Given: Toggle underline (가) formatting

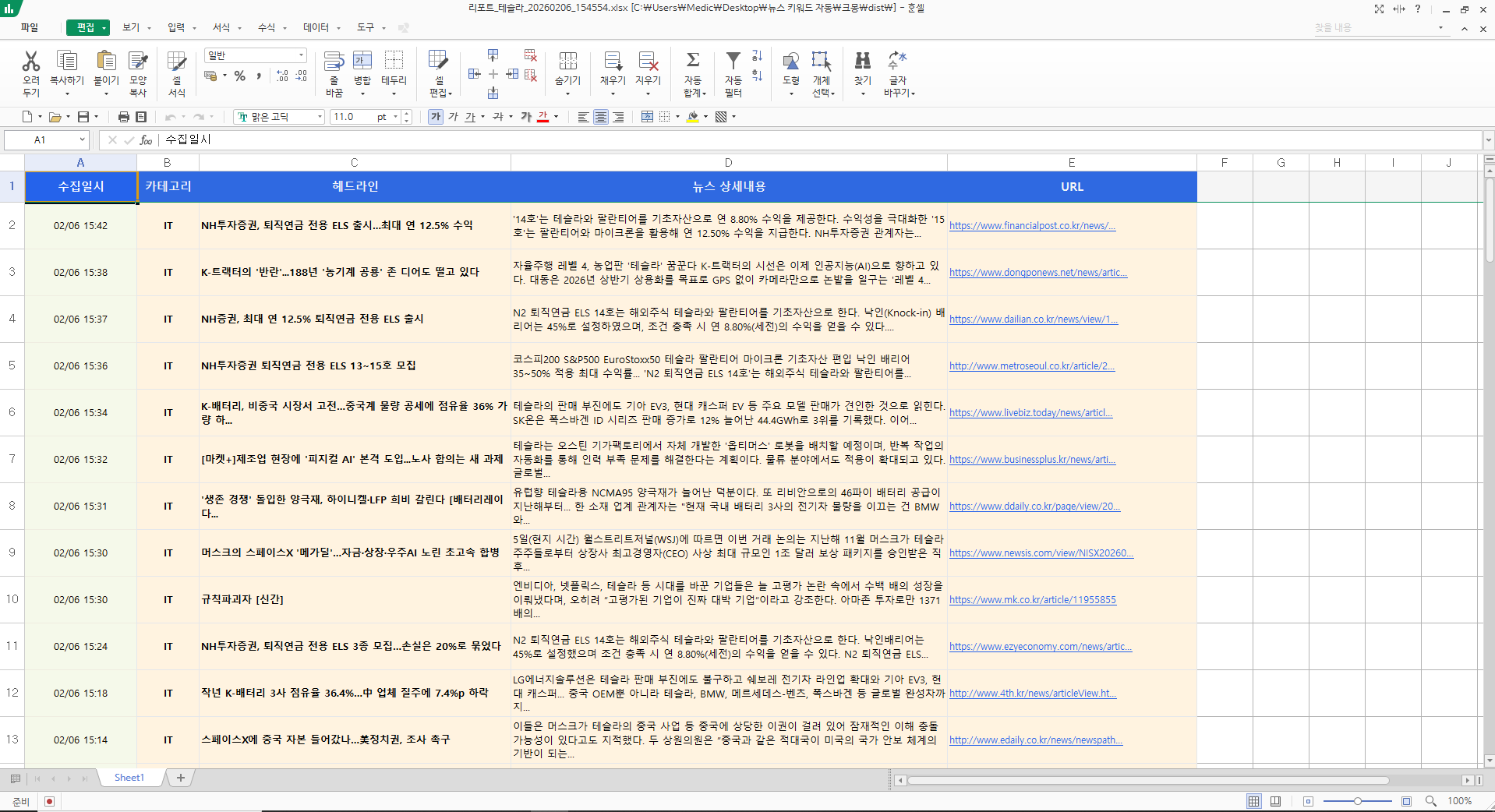Looking at the screenshot, I should (x=470, y=117).
